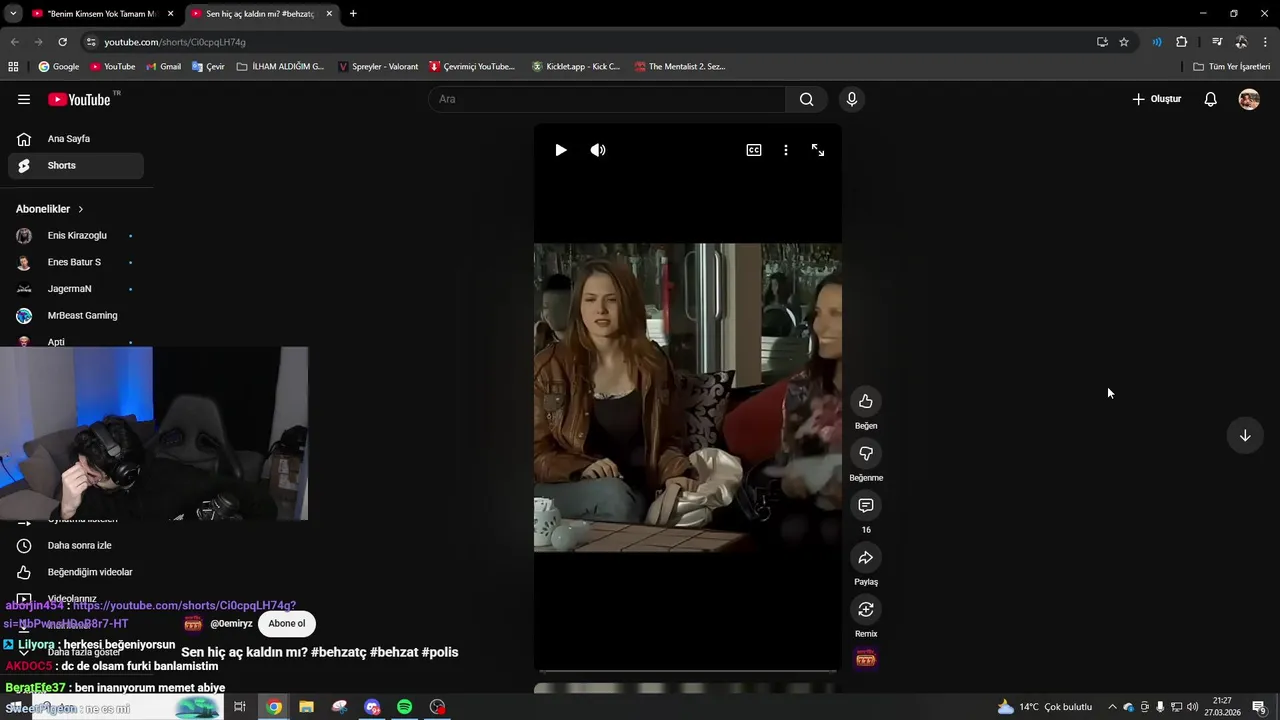Open the comments showing 16
1280x720 pixels.
click(866, 505)
